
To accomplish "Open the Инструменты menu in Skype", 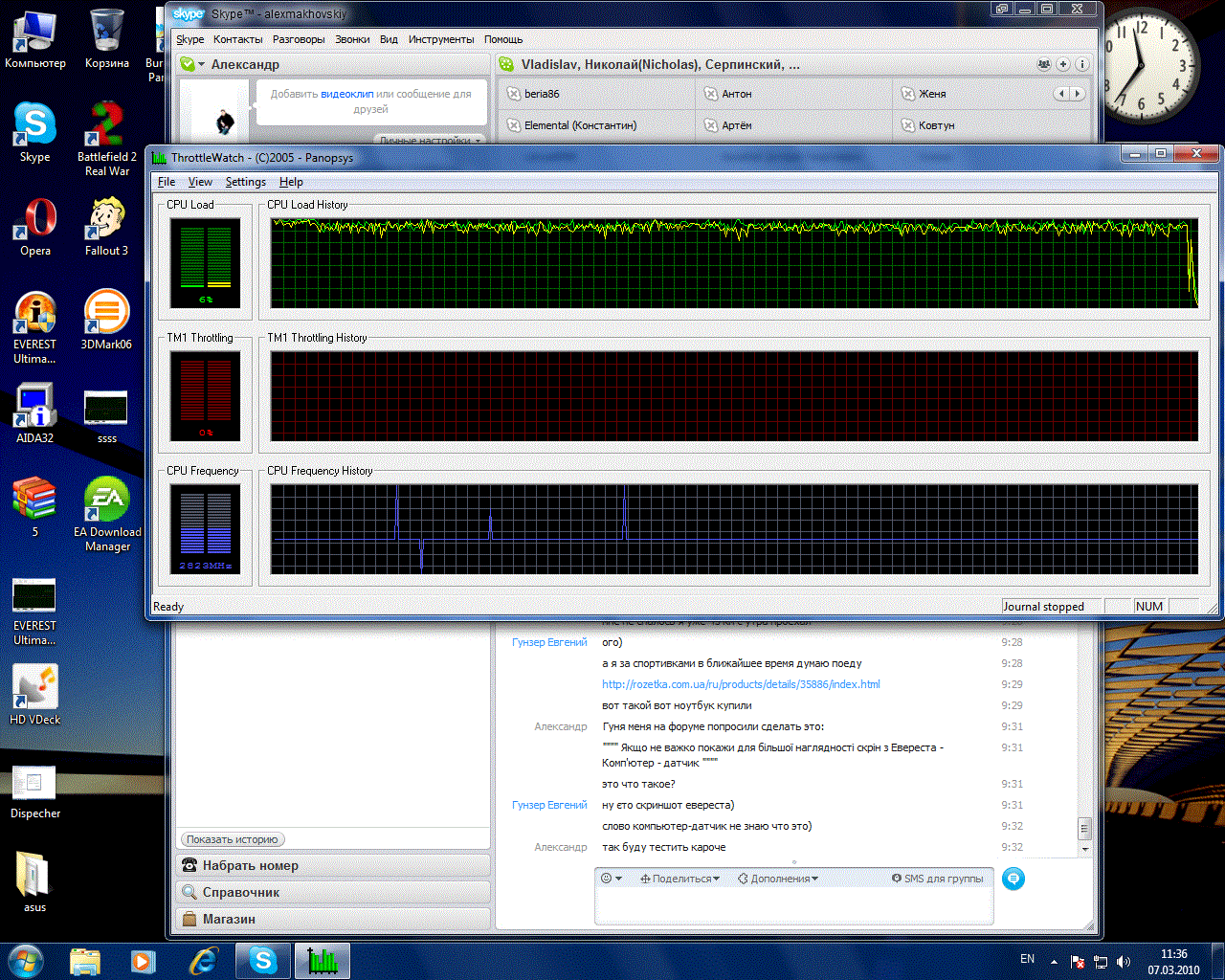I will coord(441,39).
